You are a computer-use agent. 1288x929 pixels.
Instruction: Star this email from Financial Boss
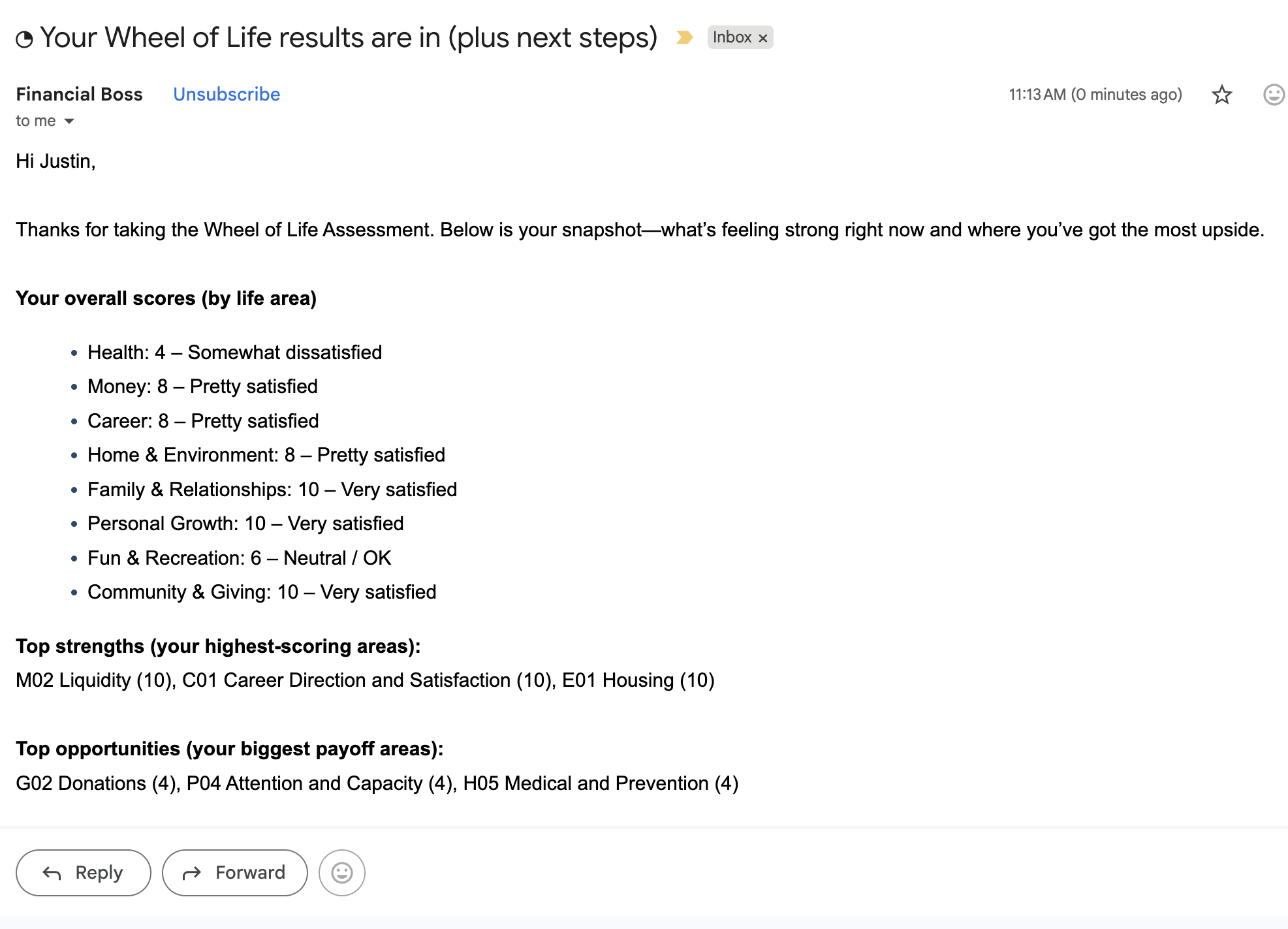point(1221,95)
